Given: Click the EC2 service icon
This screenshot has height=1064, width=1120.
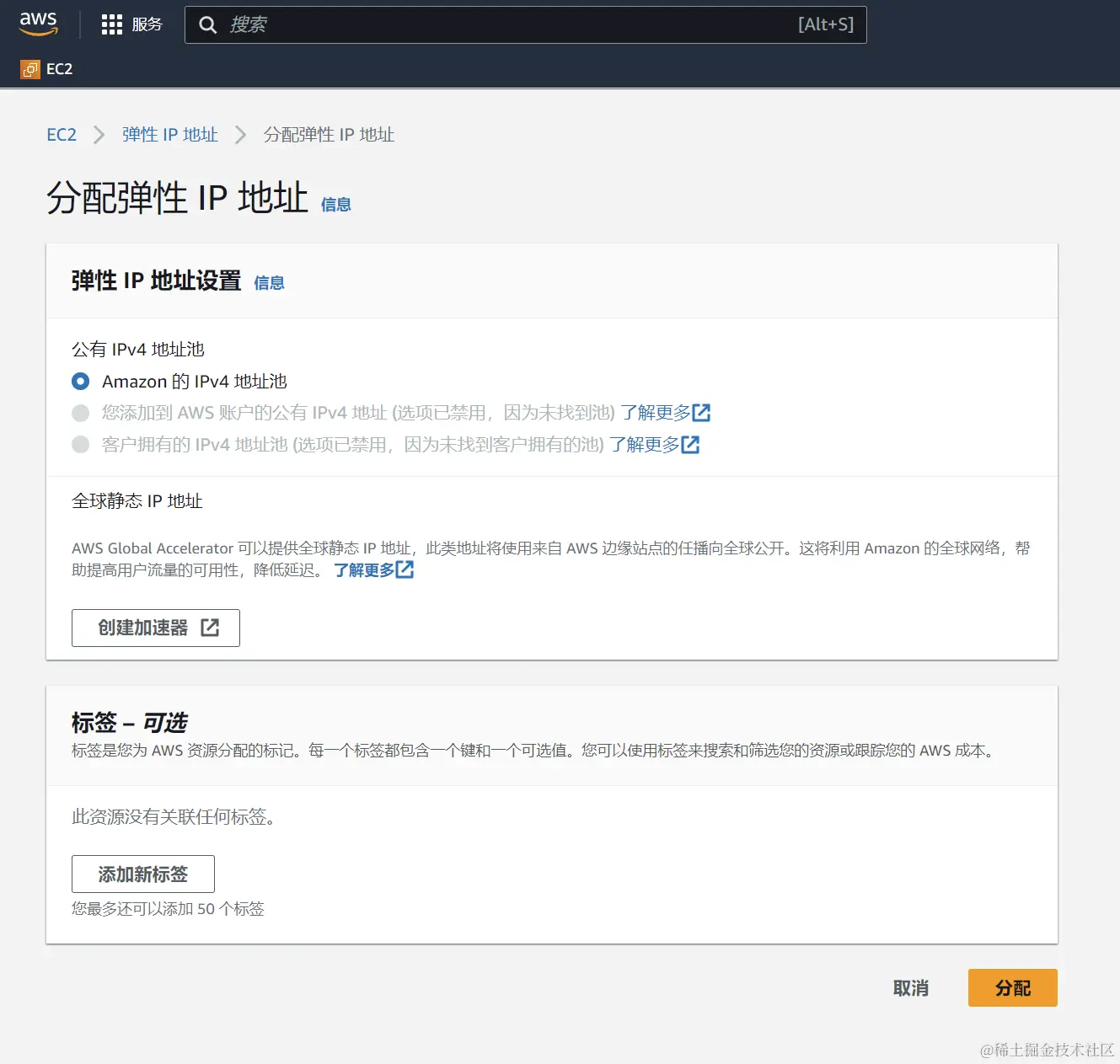Looking at the screenshot, I should [x=30, y=69].
